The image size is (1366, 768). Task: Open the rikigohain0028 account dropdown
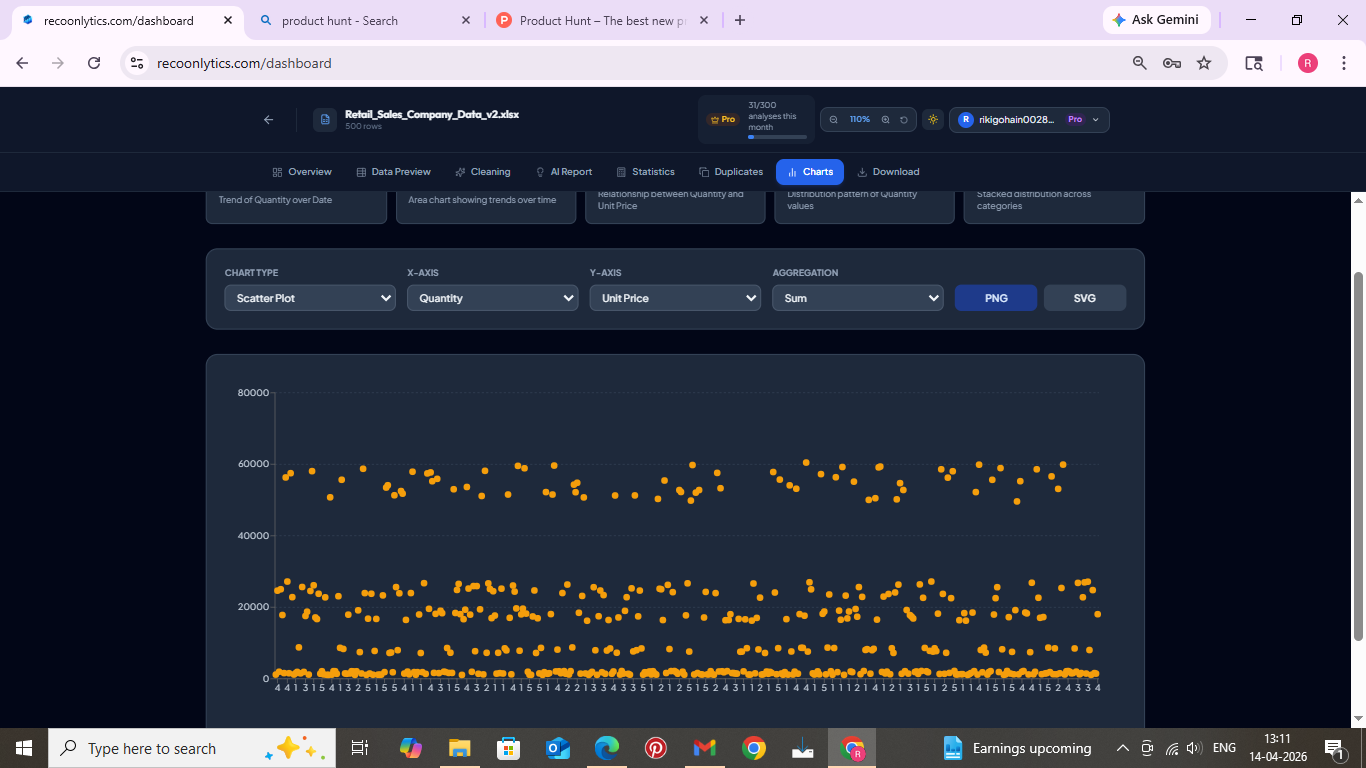coord(1029,120)
